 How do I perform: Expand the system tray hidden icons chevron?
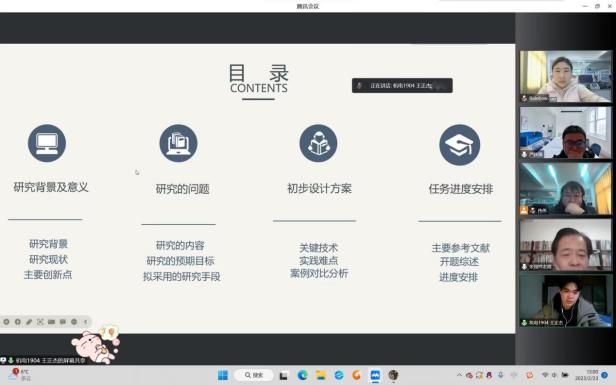pyautogui.click(x=459, y=375)
